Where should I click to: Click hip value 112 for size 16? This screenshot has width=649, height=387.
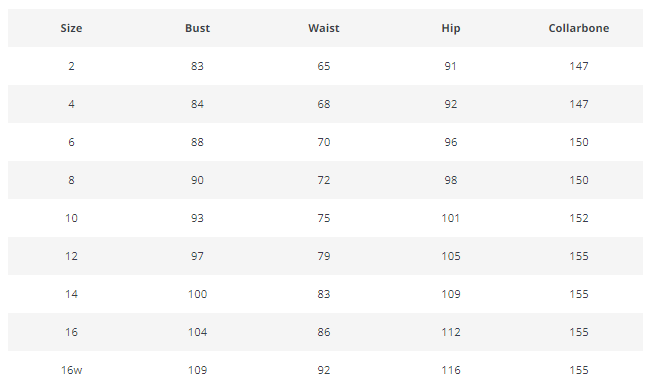[x=451, y=332]
